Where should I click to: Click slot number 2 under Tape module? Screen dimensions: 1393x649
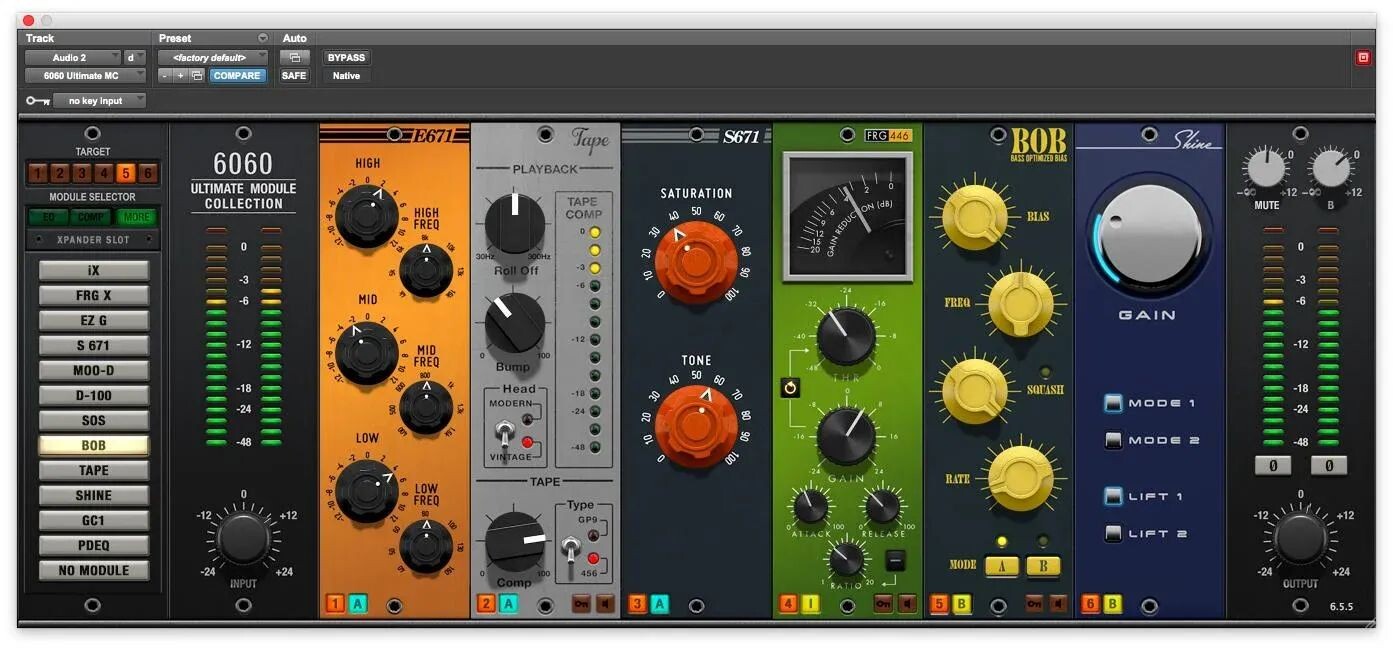pyautogui.click(x=486, y=604)
